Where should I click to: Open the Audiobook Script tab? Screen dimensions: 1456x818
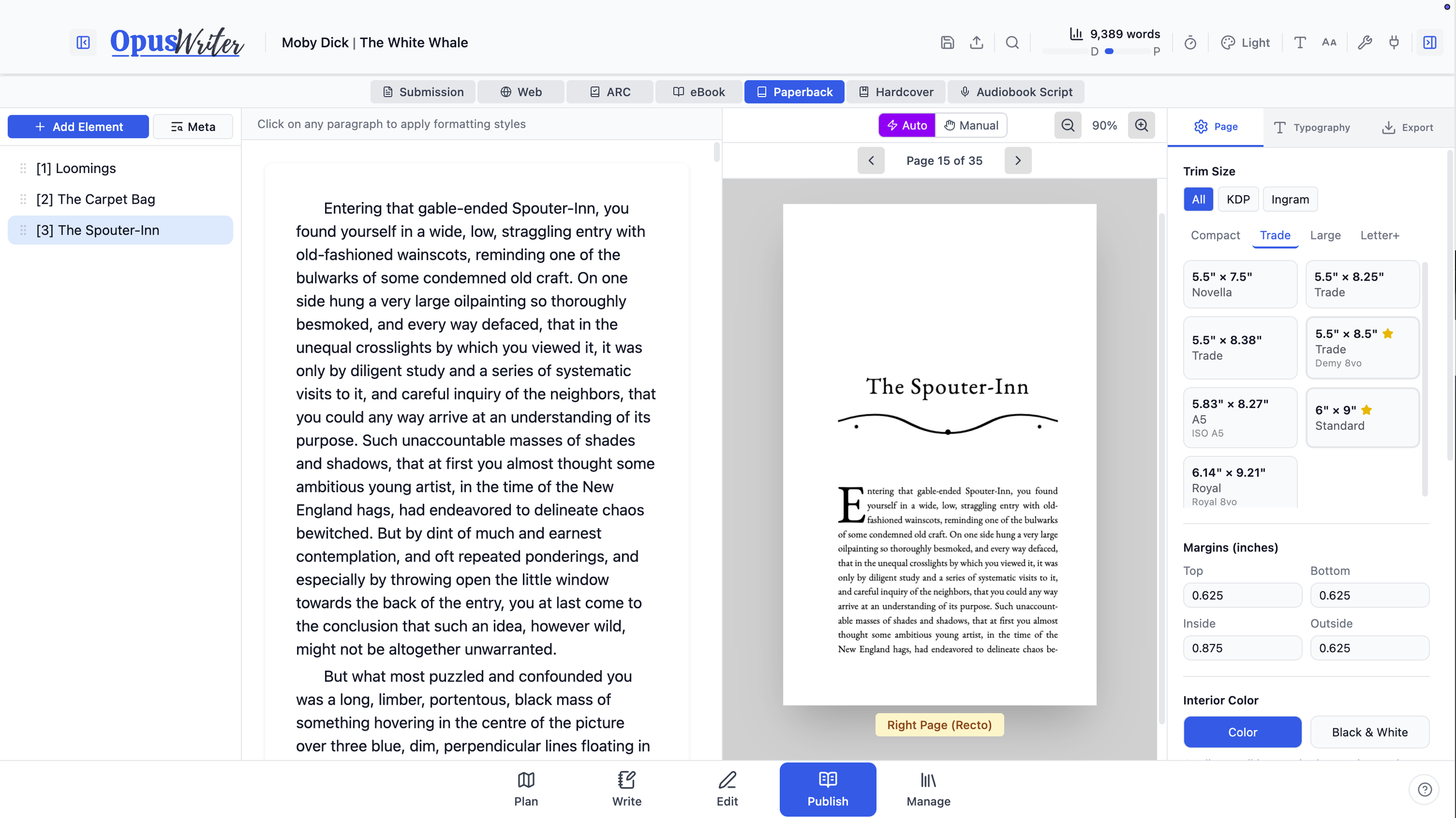[1016, 92]
